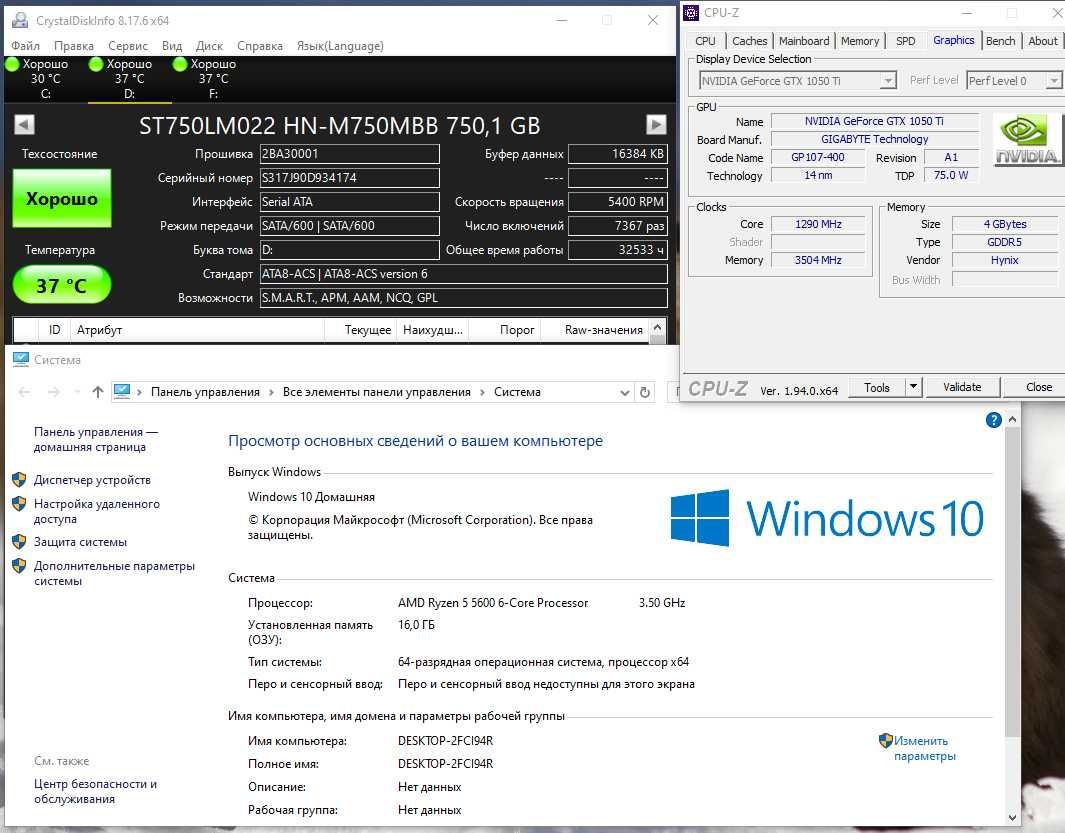Screen dimensions: 1065x833
Task: Click the Windows 10 logo
Action: tap(827, 518)
